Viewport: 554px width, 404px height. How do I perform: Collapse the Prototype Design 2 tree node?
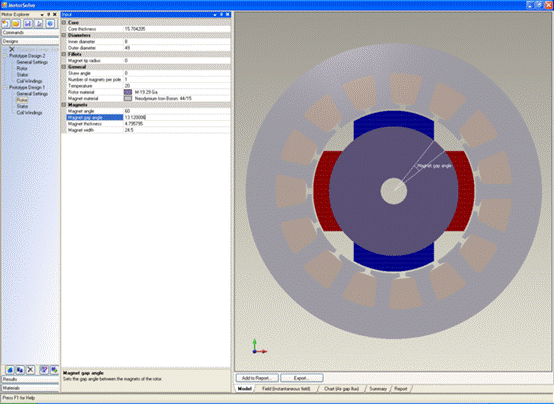click(5, 56)
